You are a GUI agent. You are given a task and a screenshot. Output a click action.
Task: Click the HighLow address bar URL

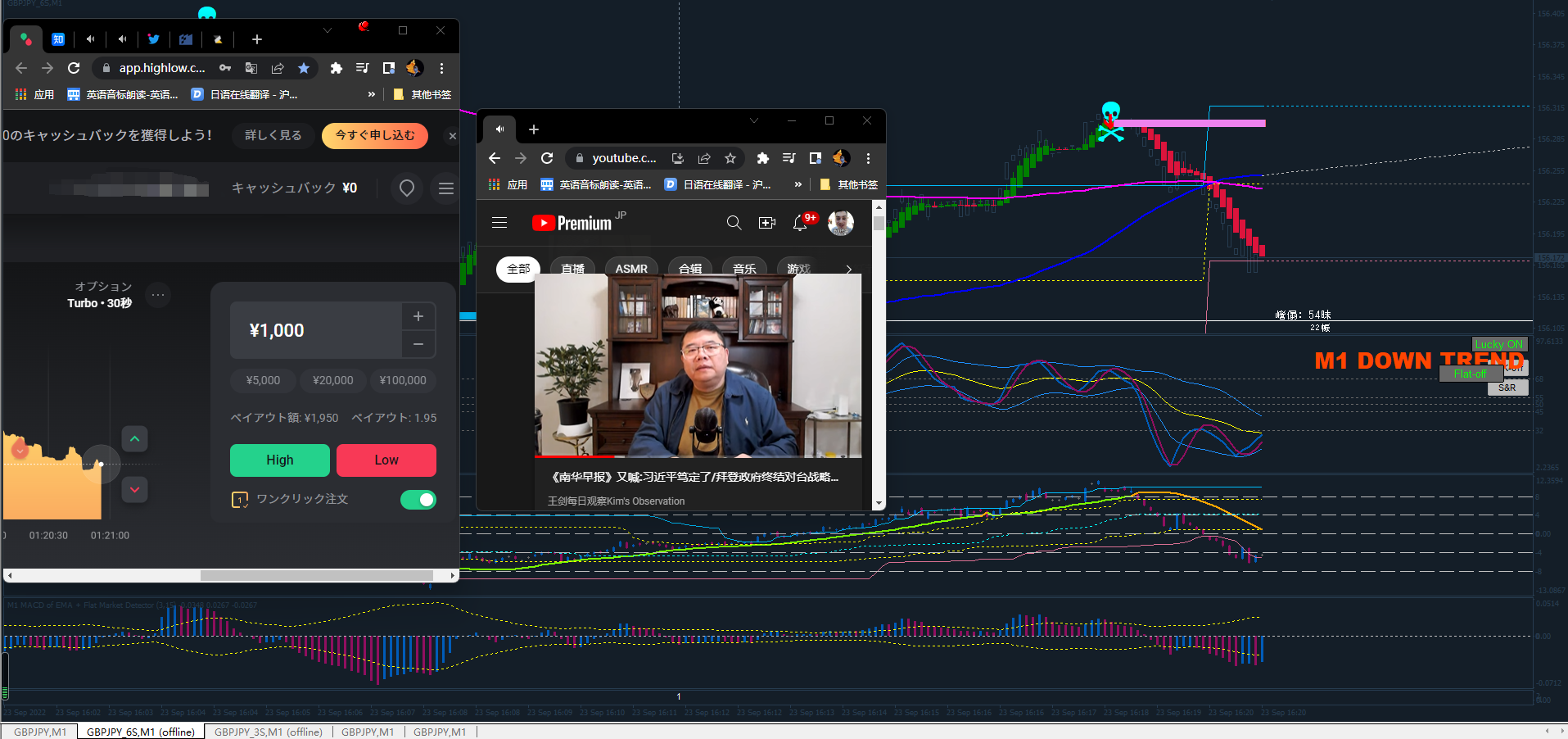162,68
